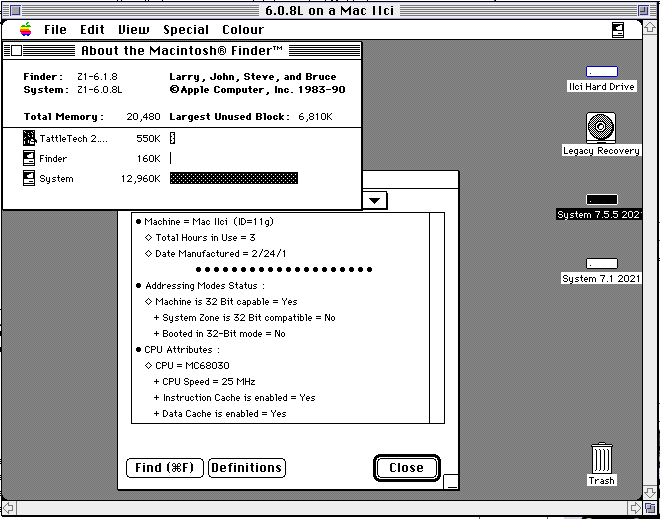Close the About the Macintosh Finder window
Screen dimensions: 660x519
coord(16,51)
